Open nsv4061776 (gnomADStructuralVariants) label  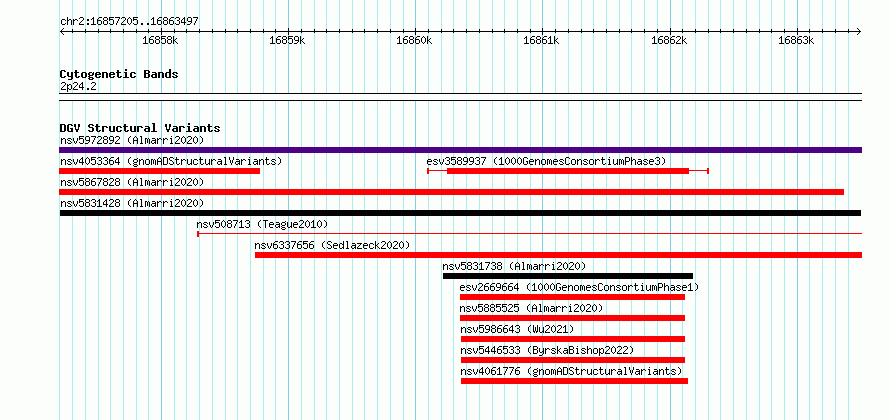coord(571,371)
